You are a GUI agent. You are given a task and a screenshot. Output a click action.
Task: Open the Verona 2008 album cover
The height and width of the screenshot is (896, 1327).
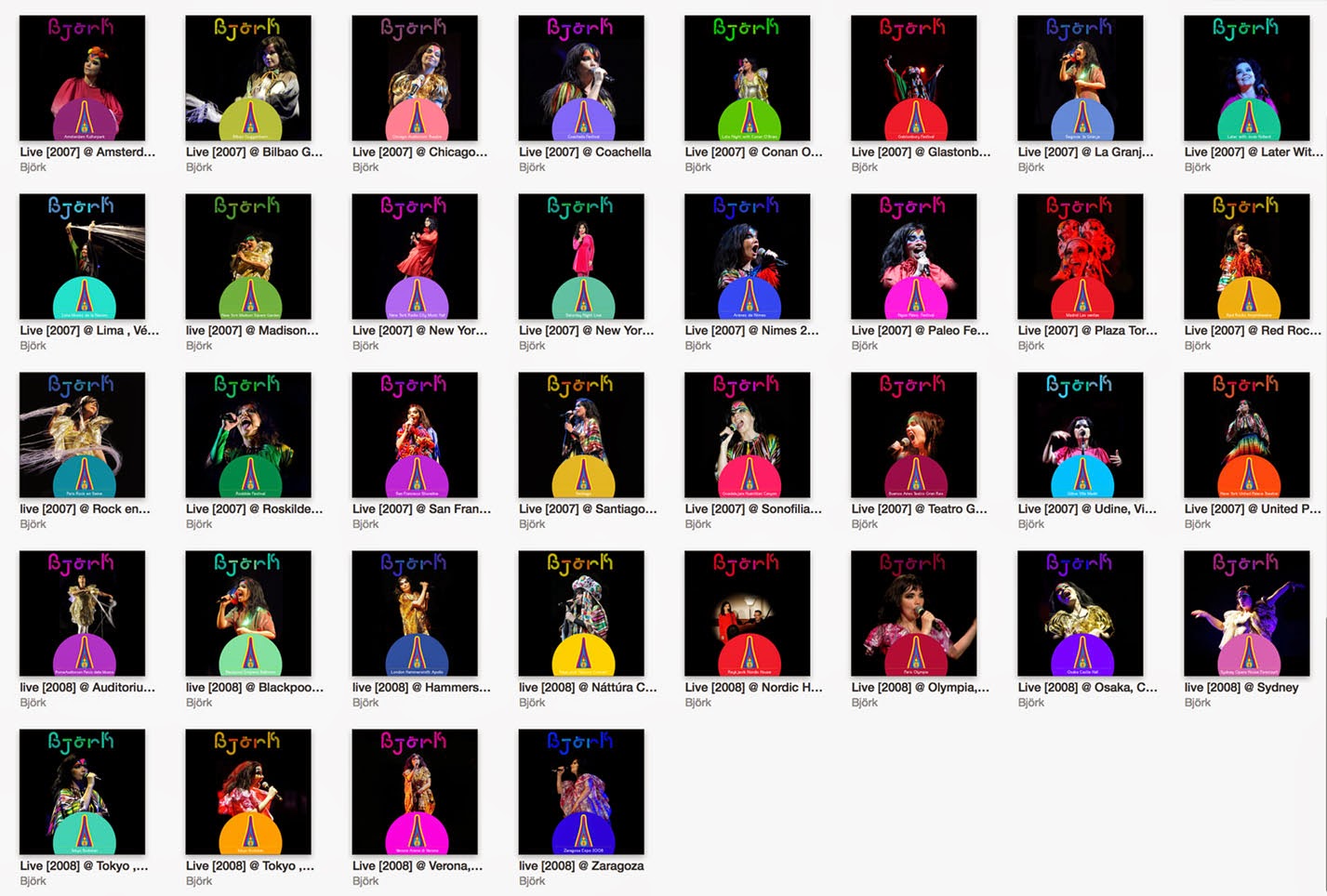(415, 792)
